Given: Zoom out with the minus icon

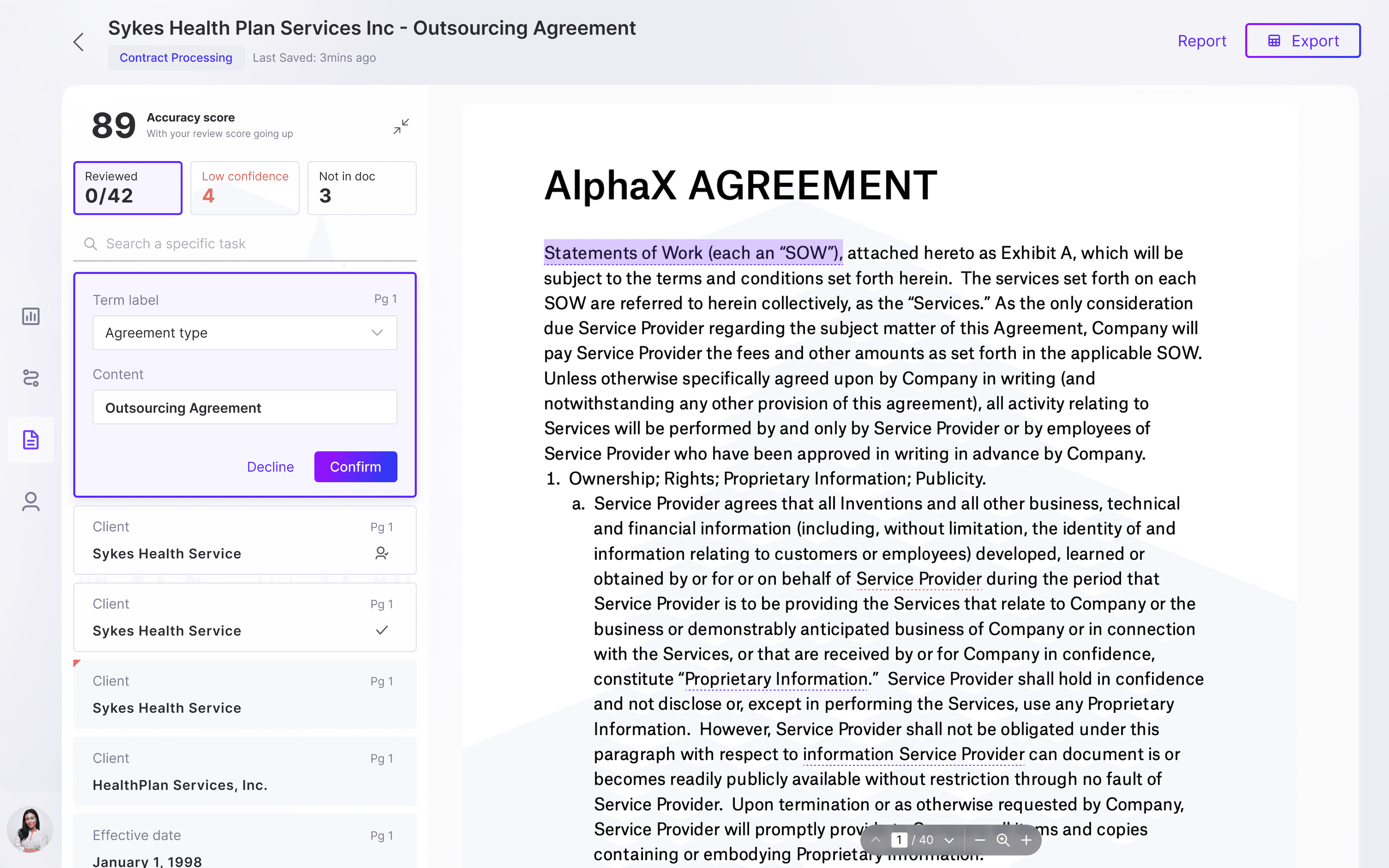Looking at the screenshot, I should coord(980,840).
